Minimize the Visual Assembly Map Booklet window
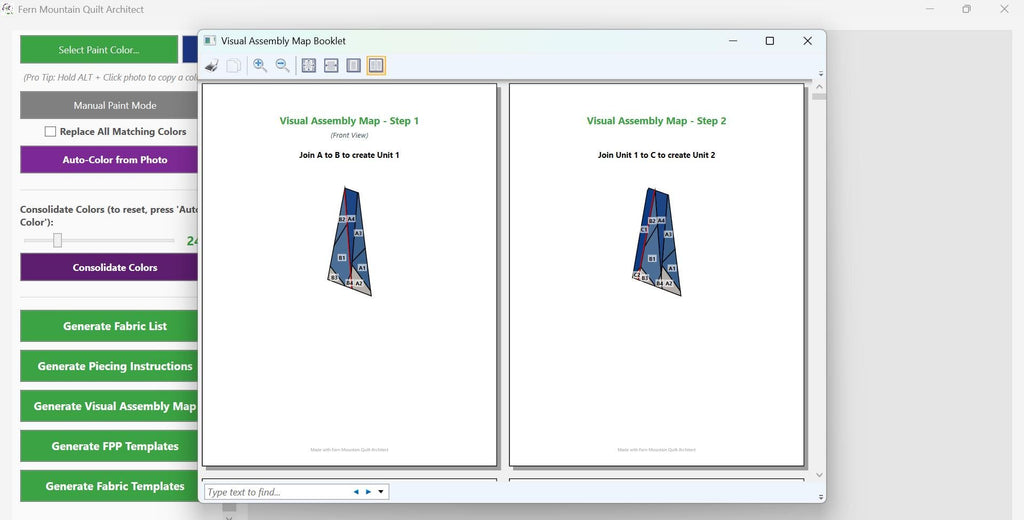The image size is (1024, 520). point(733,41)
